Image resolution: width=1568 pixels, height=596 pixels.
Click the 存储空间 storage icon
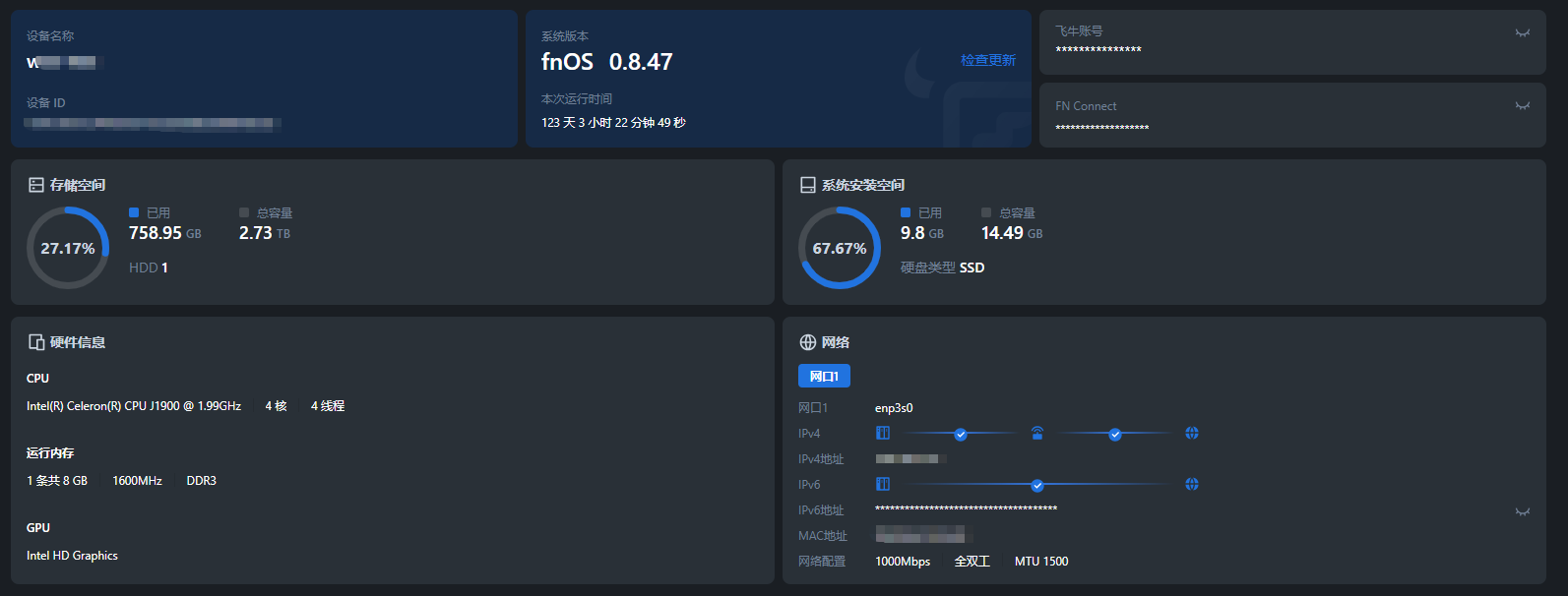pyautogui.click(x=36, y=185)
